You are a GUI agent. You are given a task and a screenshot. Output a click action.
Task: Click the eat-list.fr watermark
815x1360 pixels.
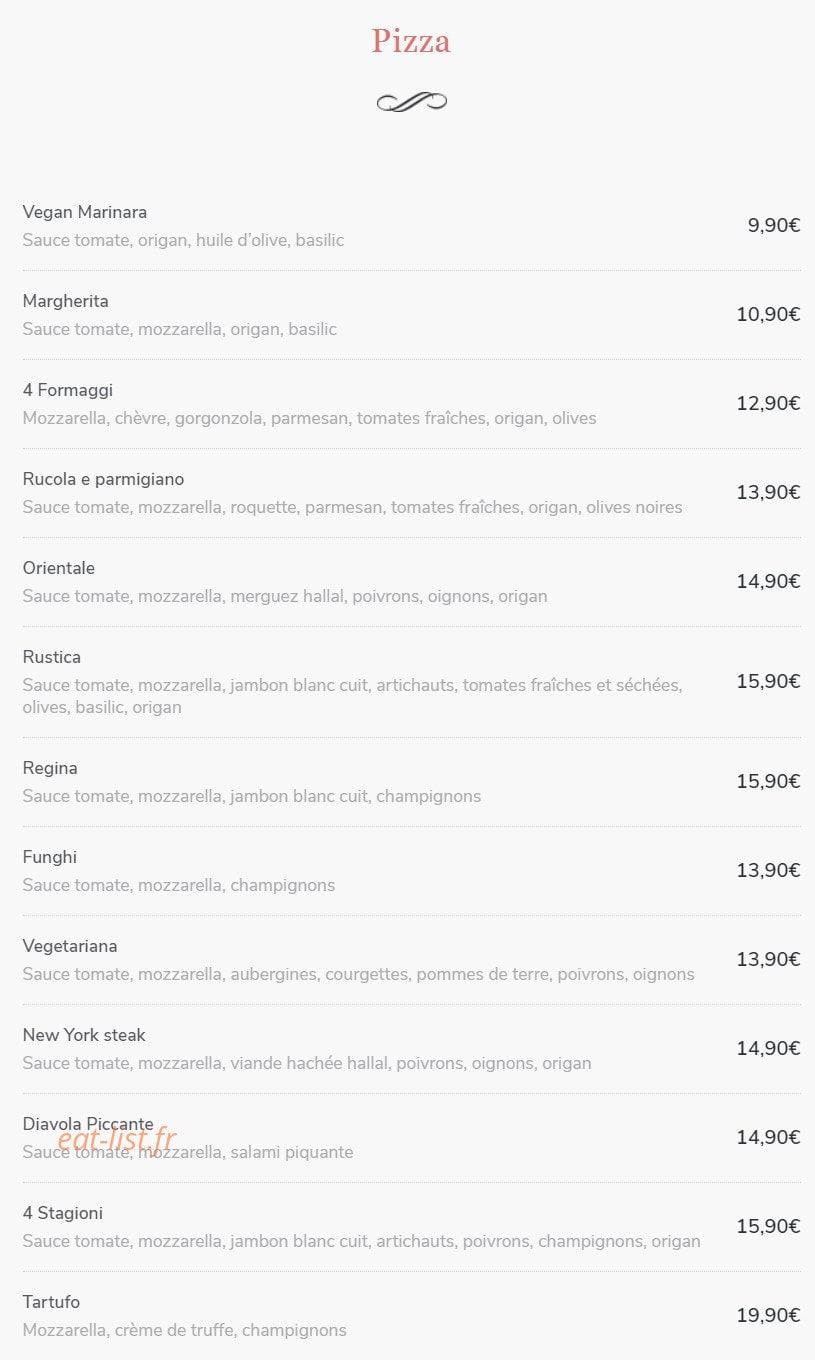(117, 1139)
